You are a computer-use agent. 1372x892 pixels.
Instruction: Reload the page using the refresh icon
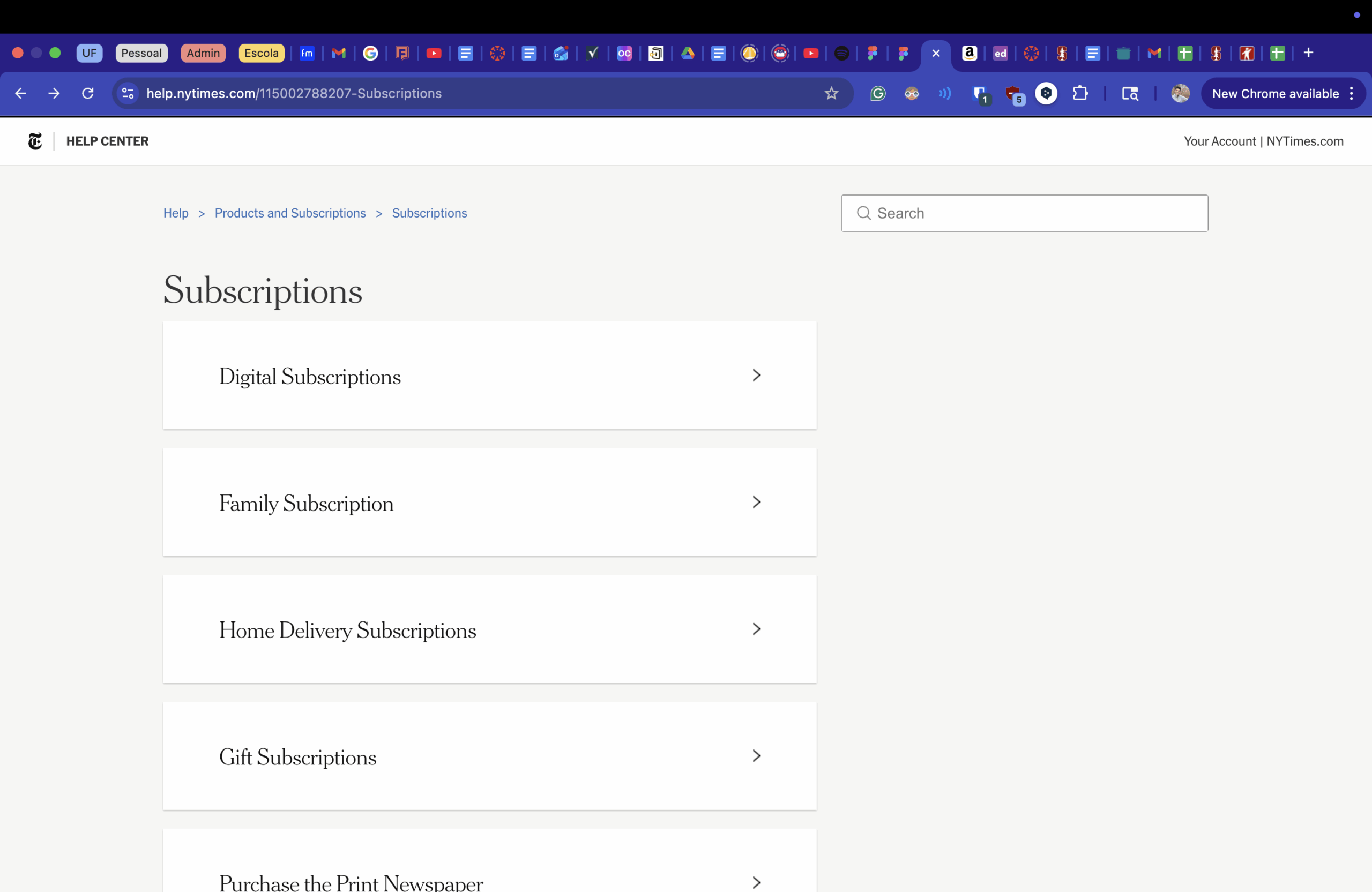(x=87, y=93)
